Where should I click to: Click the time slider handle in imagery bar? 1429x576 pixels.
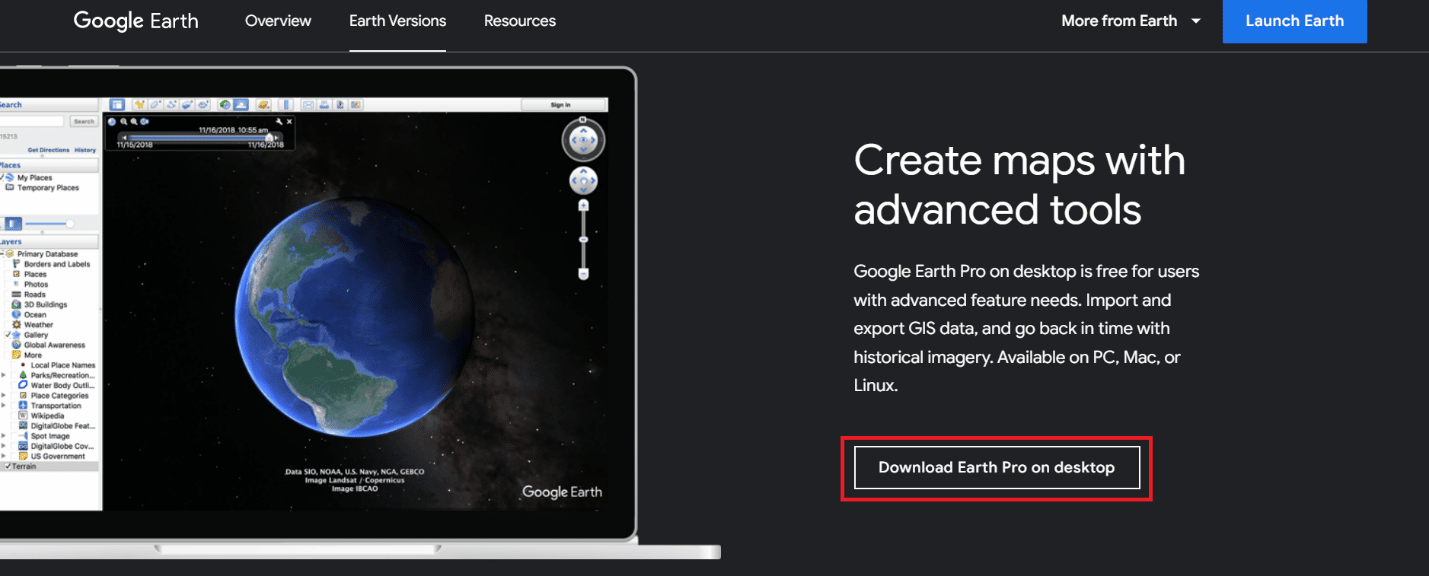(x=269, y=137)
